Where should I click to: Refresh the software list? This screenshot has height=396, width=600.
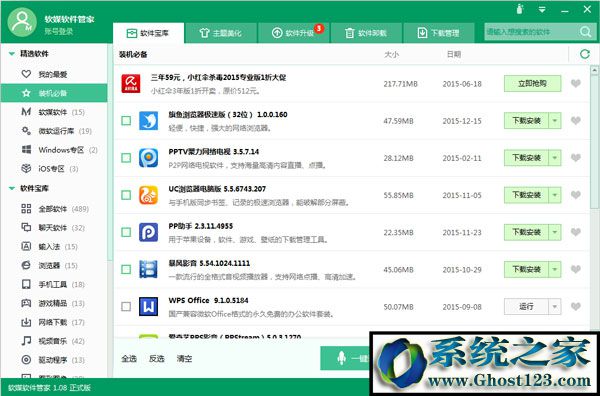584,54
